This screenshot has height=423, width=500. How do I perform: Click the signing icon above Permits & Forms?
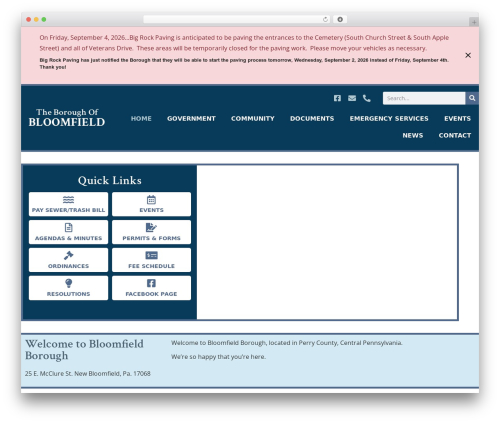pyautogui.click(x=151, y=228)
